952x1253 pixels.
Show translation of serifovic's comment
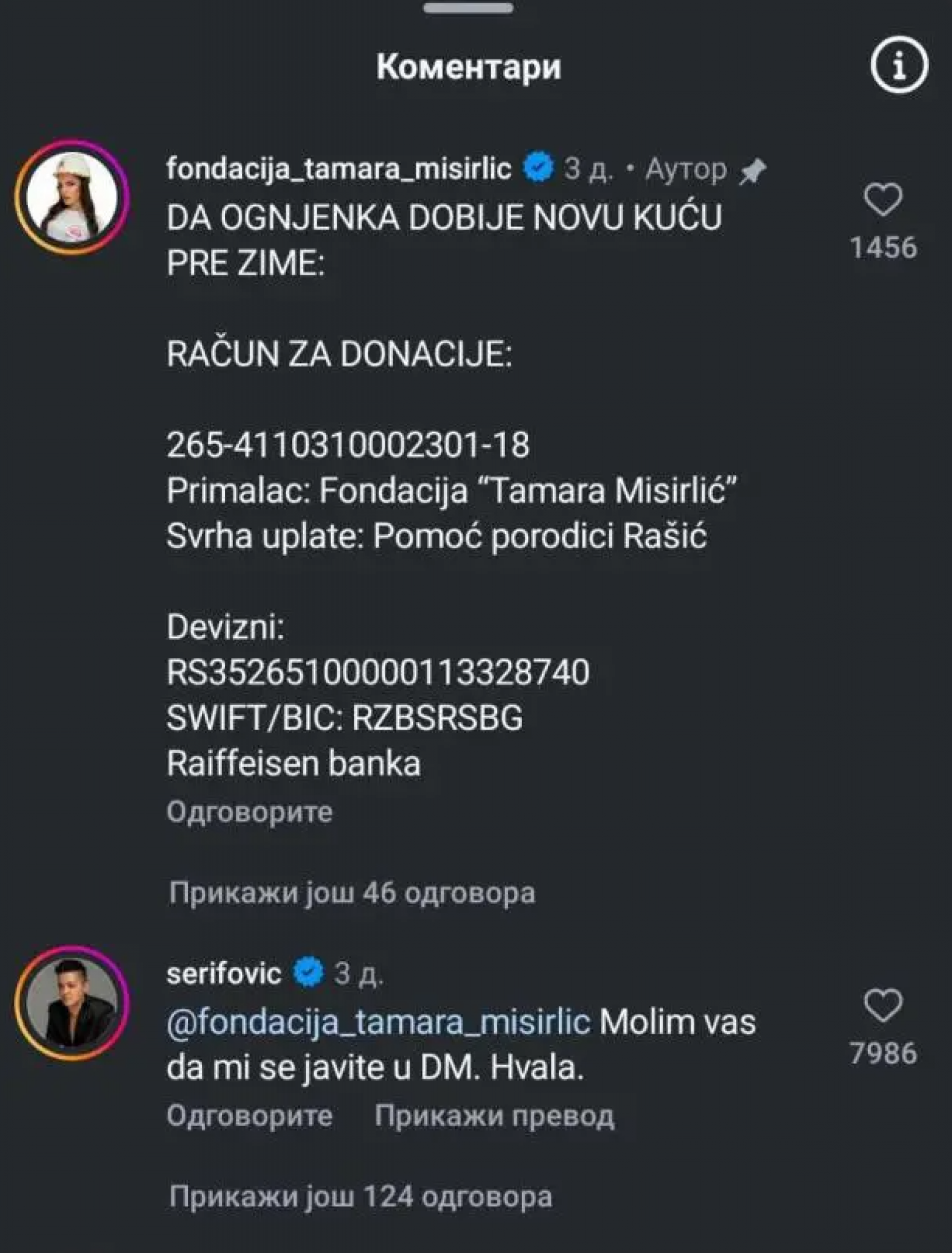pyautogui.click(x=494, y=1115)
